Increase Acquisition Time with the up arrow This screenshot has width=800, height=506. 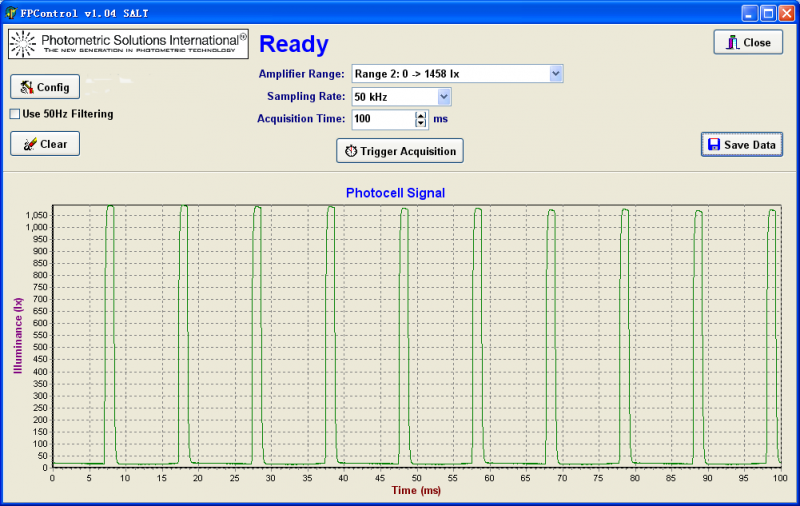(421, 114)
